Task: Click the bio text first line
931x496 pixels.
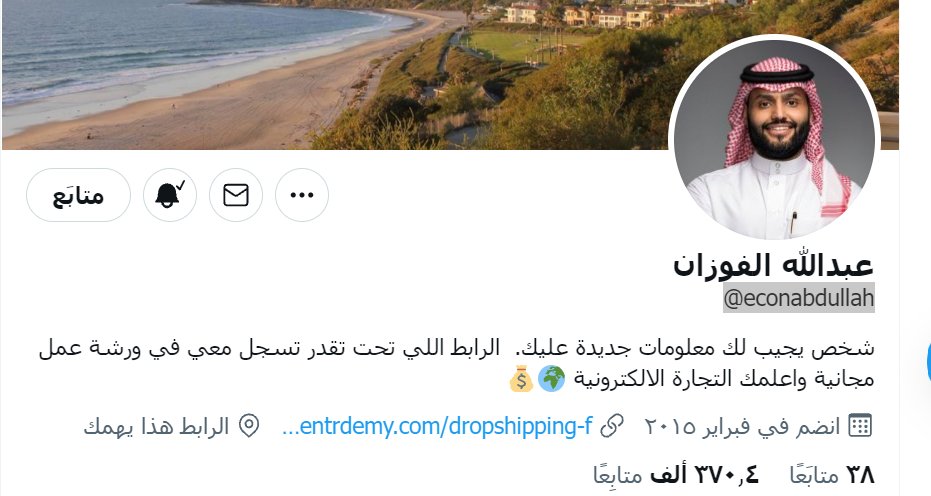Action: [x=456, y=349]
